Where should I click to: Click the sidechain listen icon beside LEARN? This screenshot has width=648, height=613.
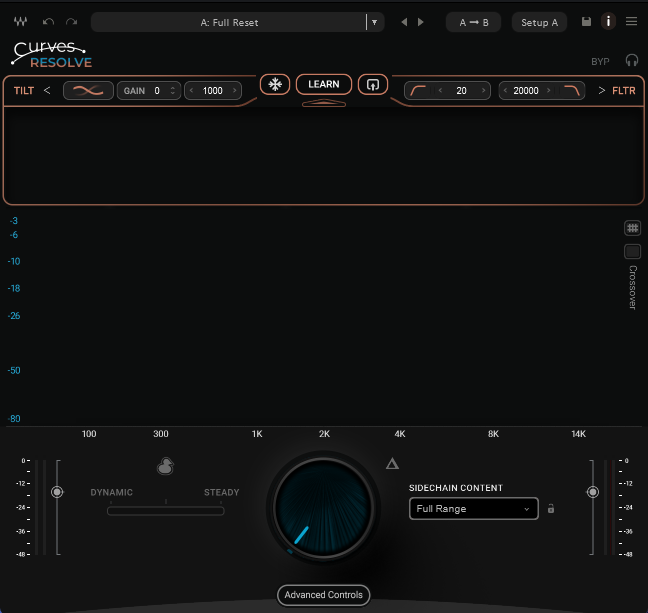pos(372,85)
